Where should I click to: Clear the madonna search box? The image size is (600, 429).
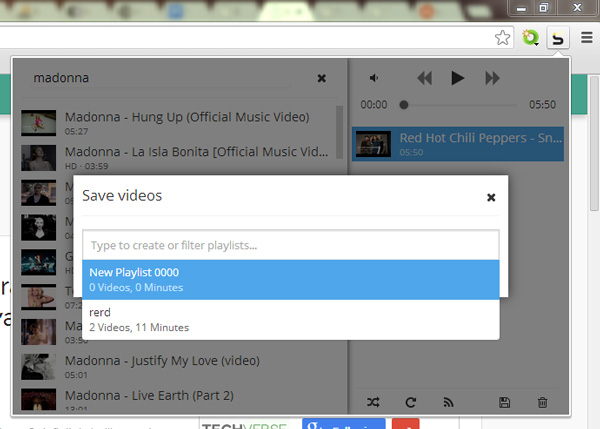click(x=321, y=78)
